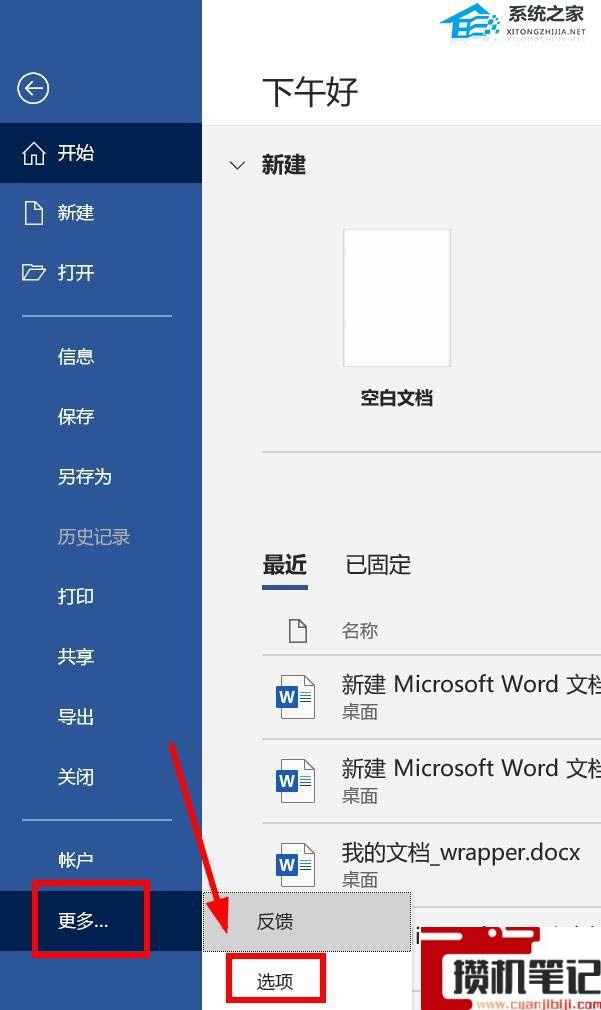Click the 空白文档 label
Viewport: 601px width, 1010px height.
pyautogui.click(x=397, y=398)
